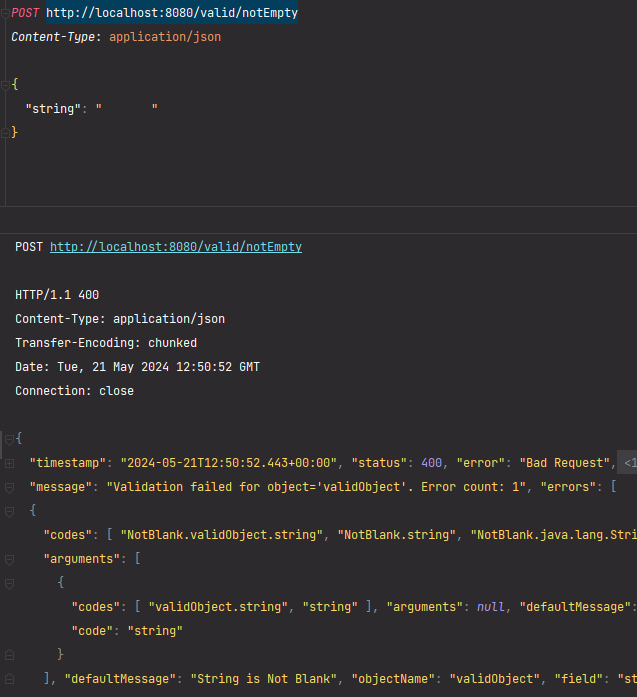This screenshot has width=637, height=697.
Task: Click fold end marker beside inner closing brace
Action: coord(9,655)
